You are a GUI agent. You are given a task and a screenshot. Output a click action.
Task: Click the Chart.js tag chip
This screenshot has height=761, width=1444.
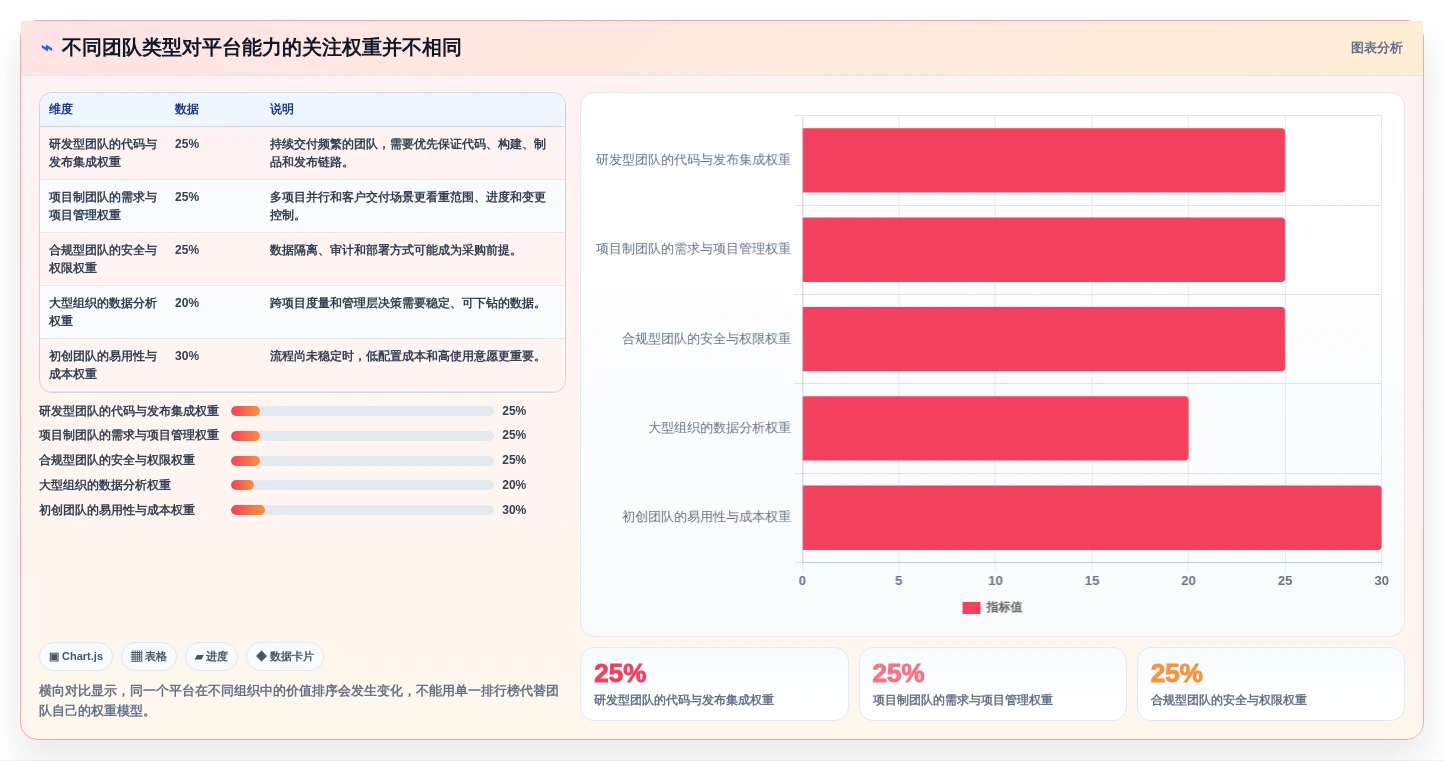coord(76,657)
